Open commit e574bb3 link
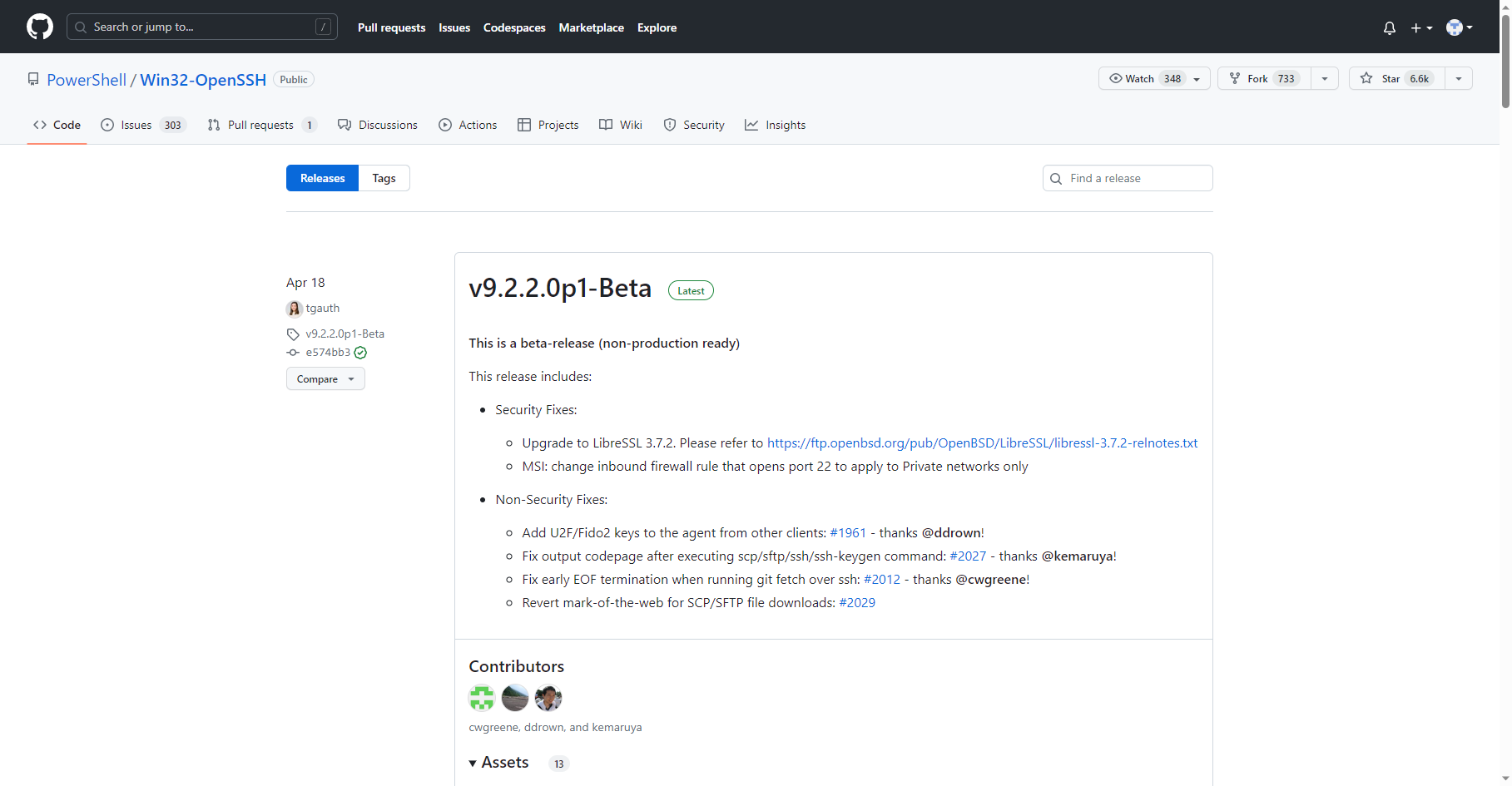The width and height of the screenshot is (1512, 786). [328, 352]
